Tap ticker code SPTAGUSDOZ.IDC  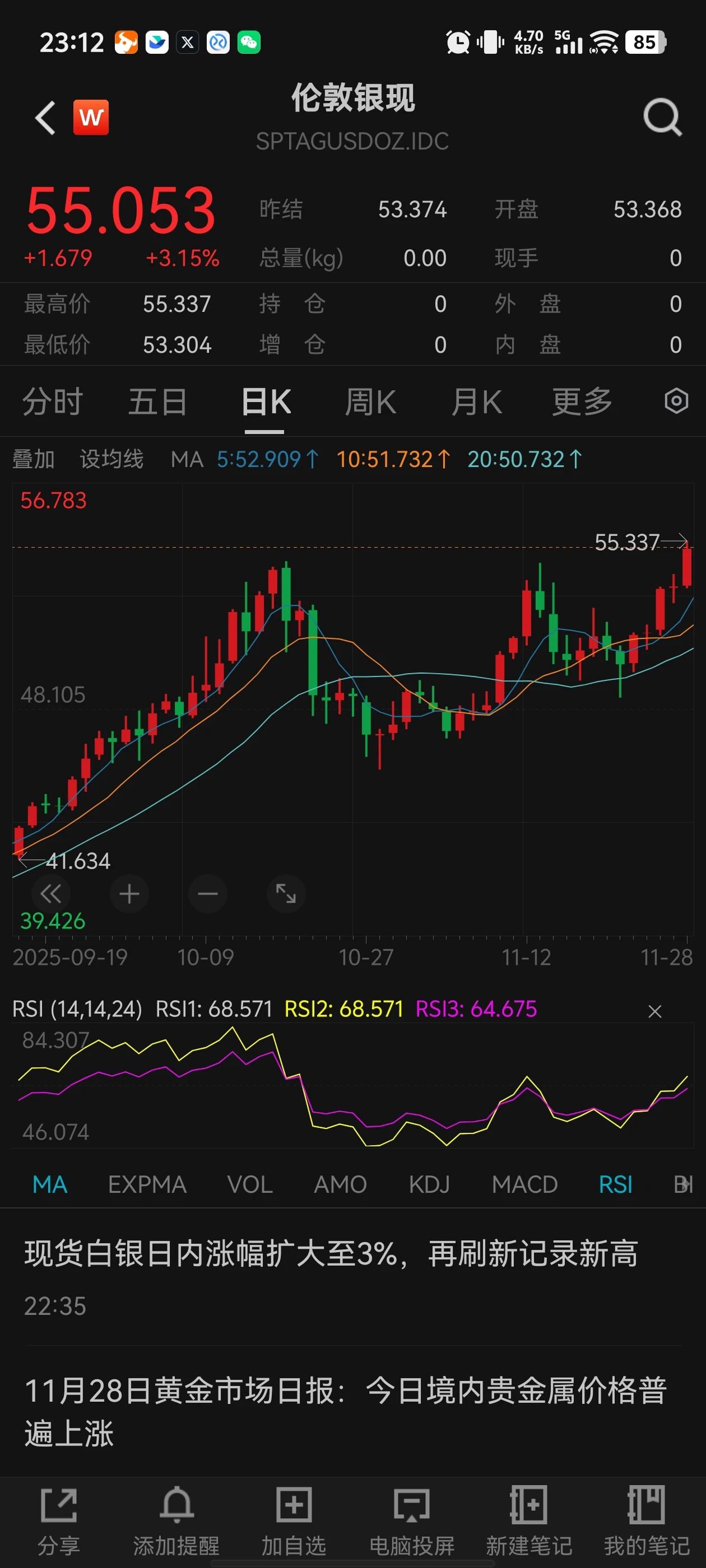click(x=352, y=141)
